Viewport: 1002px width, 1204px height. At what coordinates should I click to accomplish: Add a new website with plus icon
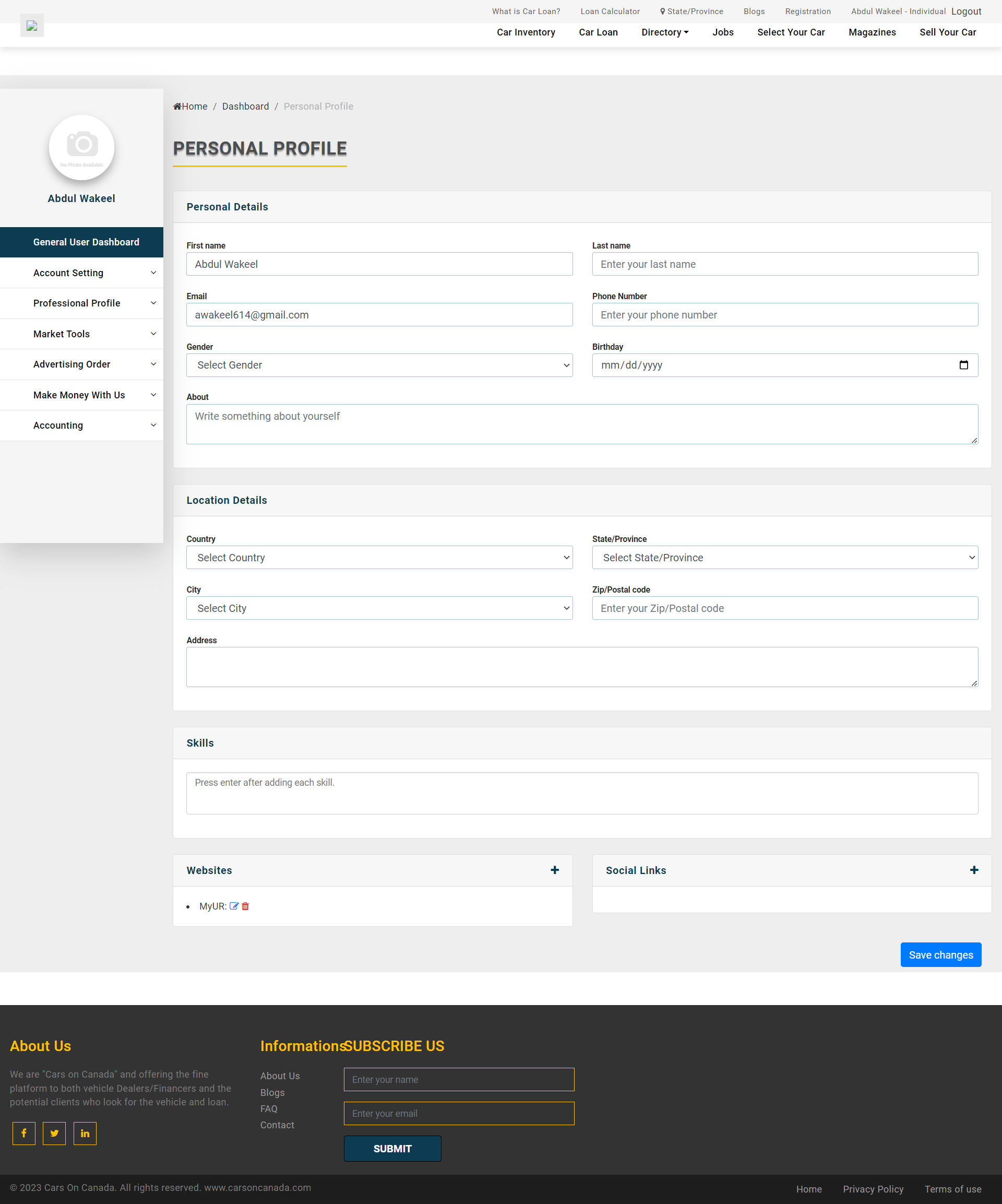point(554,870)
